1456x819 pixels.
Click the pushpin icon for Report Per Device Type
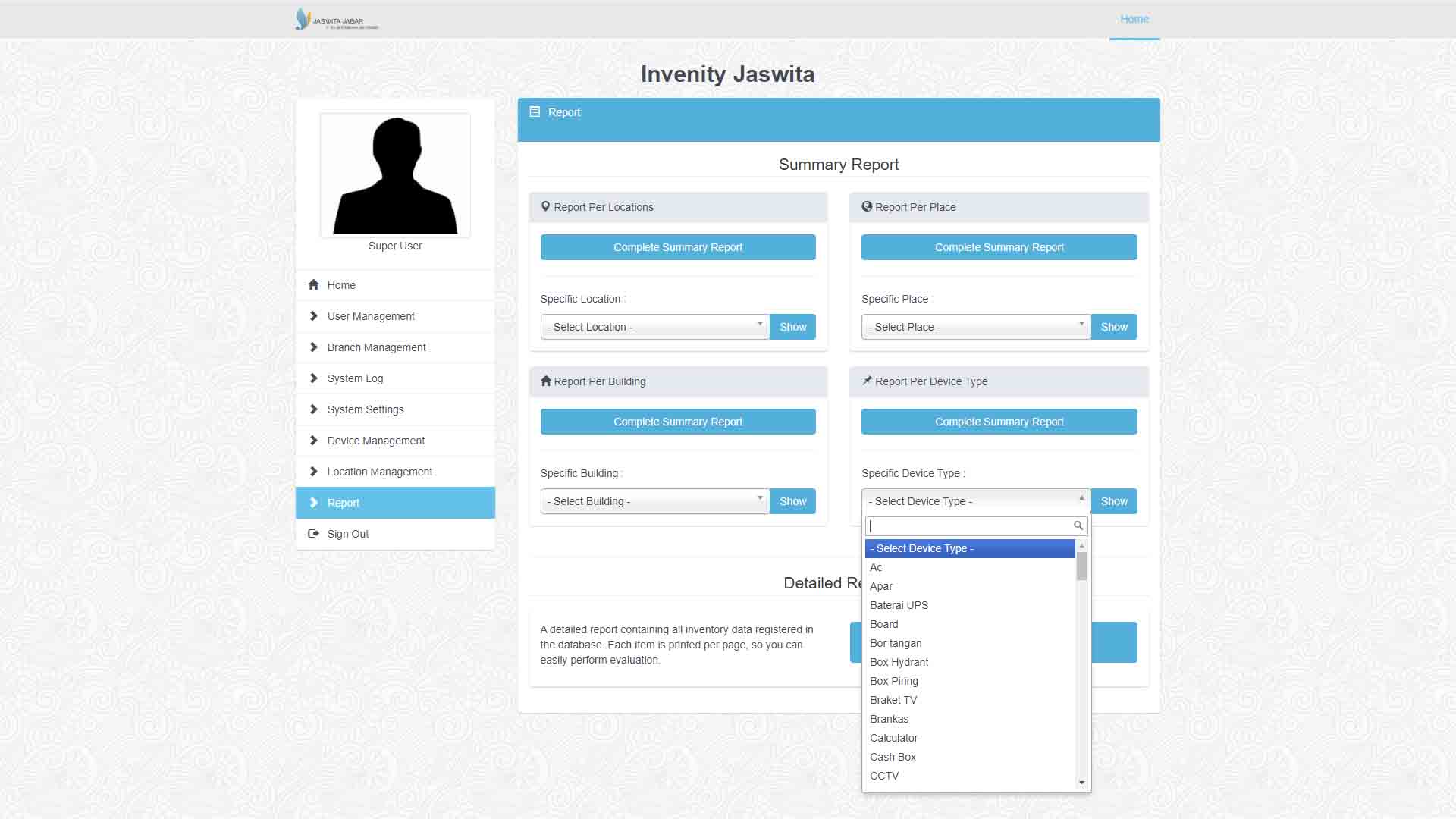(x=867, y=381)
